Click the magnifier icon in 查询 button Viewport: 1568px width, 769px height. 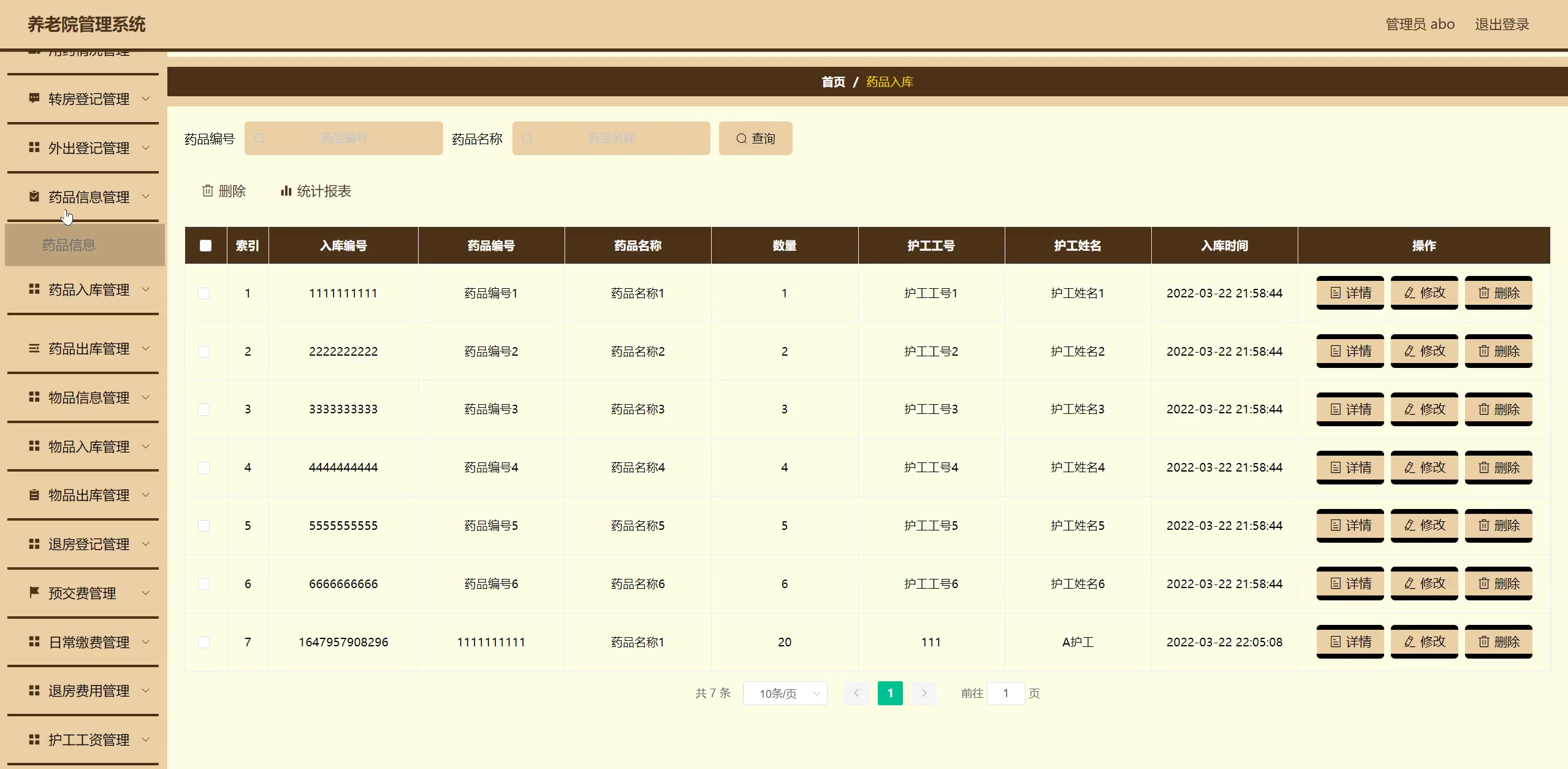click(741, 139)
